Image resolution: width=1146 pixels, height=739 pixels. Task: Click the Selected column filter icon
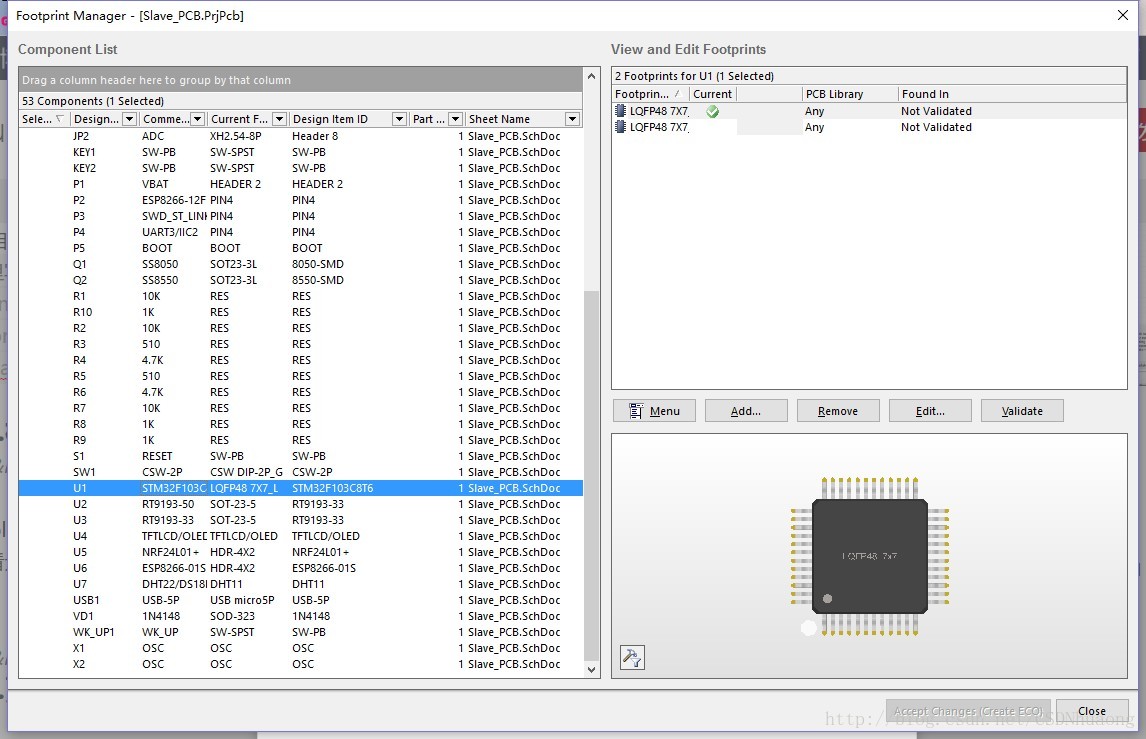click(58, 119)
